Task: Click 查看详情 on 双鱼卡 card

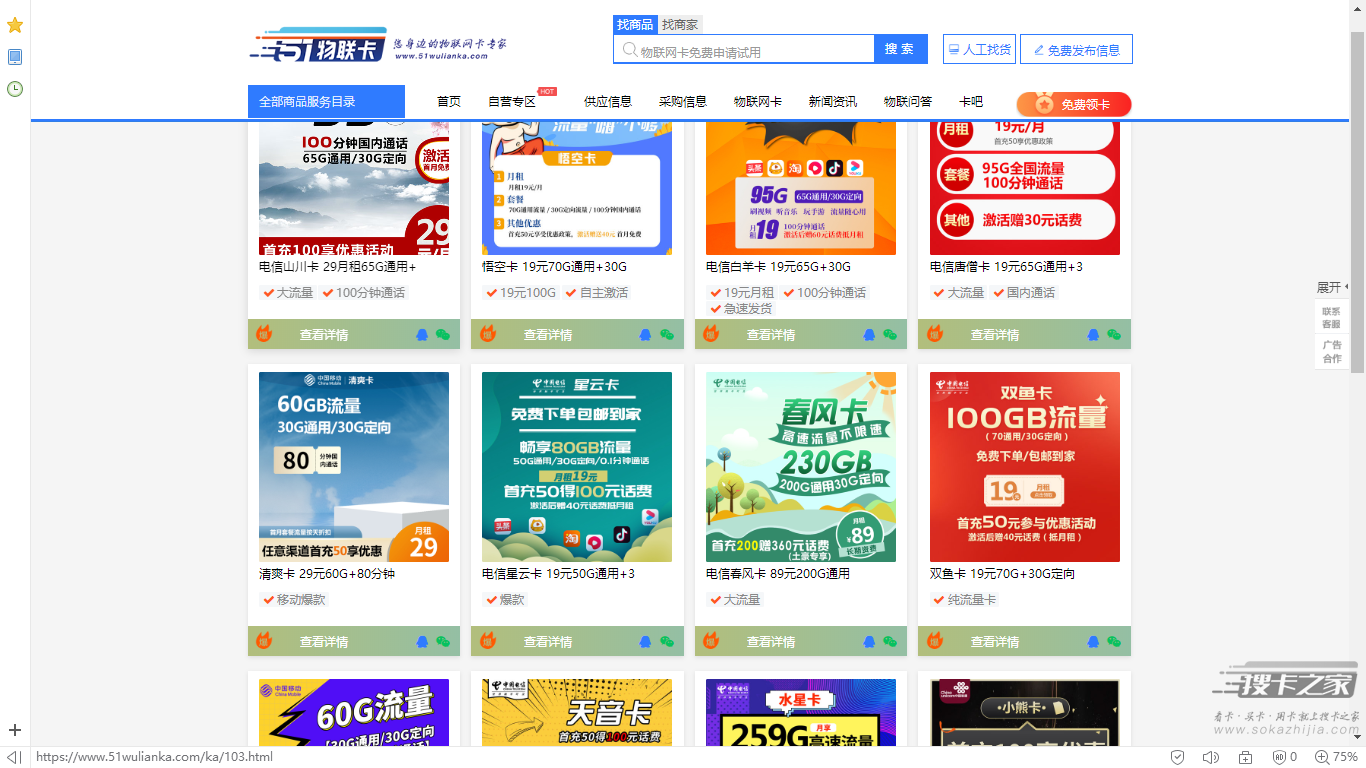Action: click(995, 642)
